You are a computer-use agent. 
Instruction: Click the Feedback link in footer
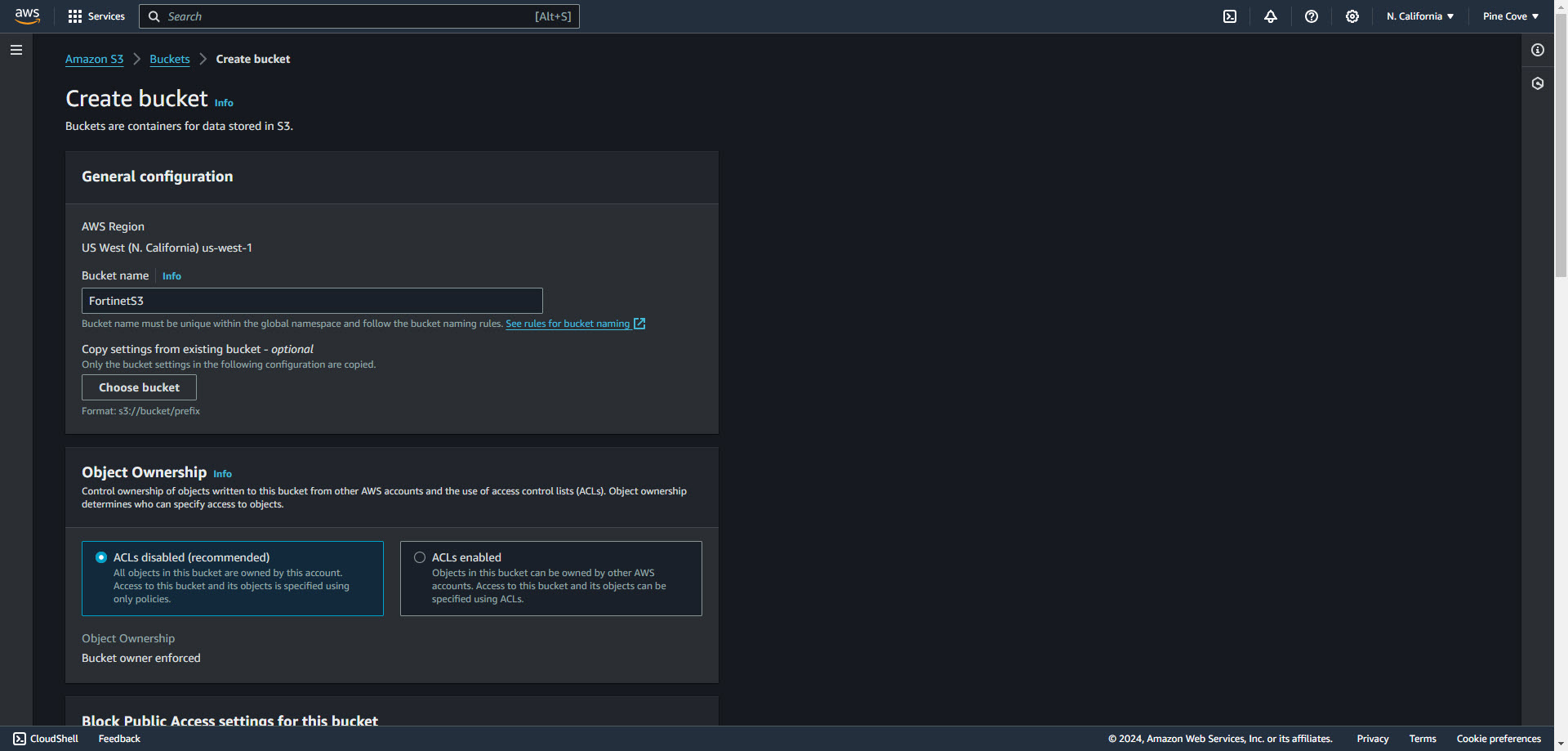coord(119,739)
